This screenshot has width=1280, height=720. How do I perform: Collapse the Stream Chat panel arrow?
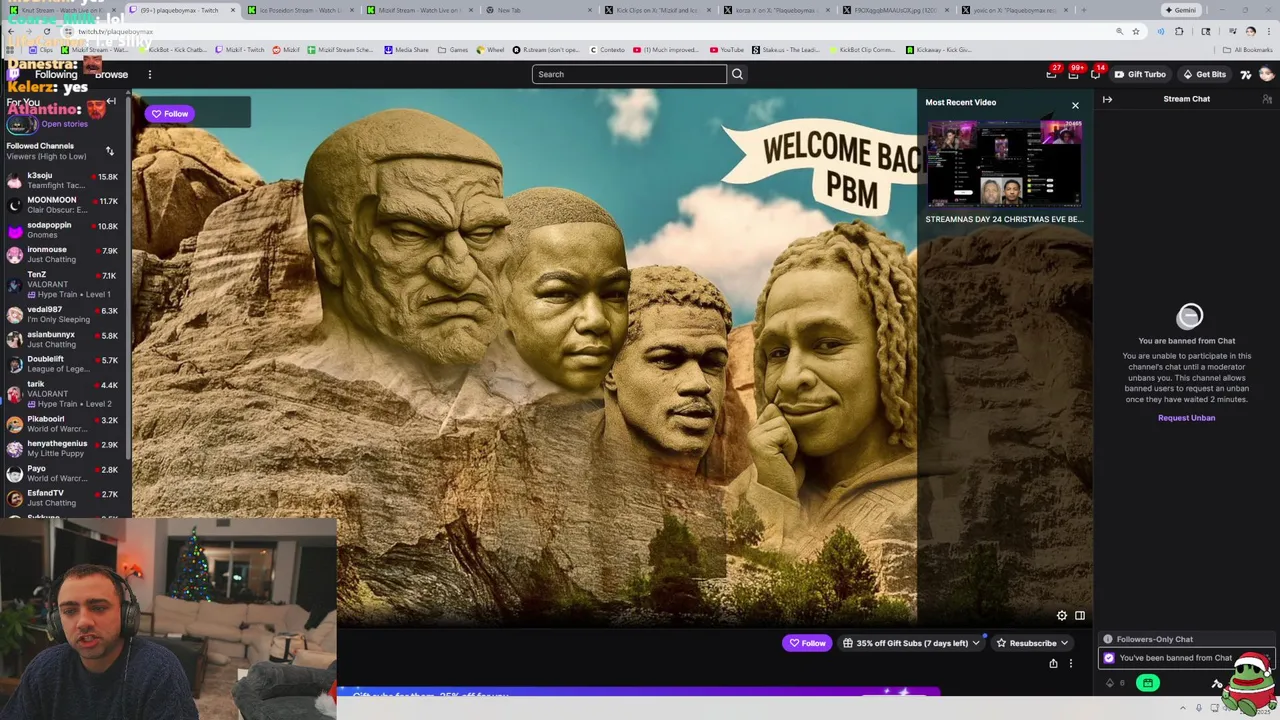point(1107,99)
